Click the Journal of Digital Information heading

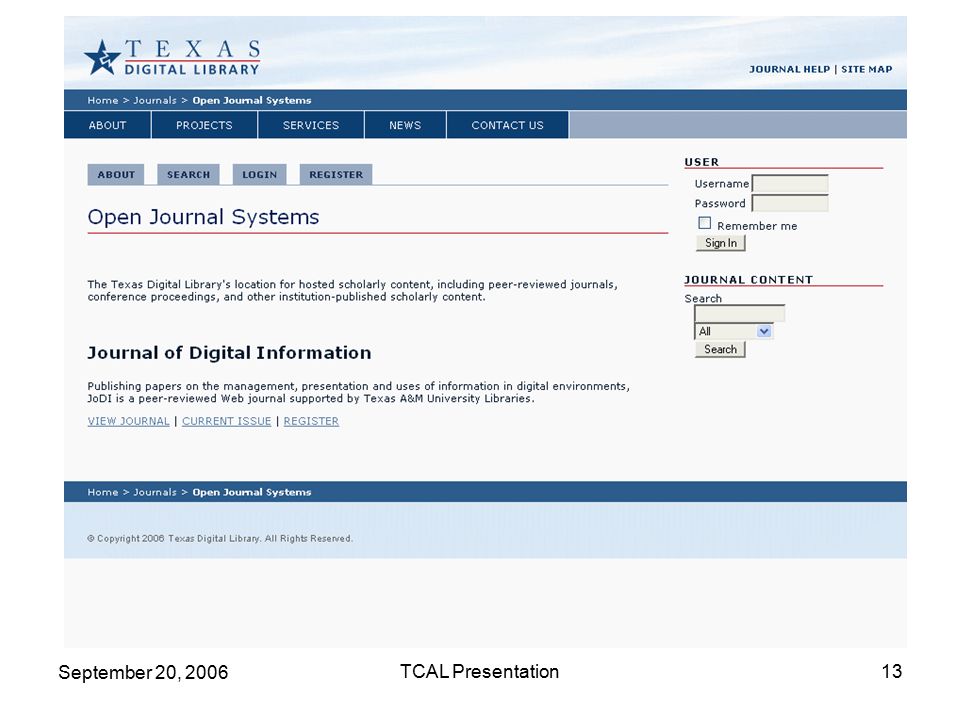click(229, 353)
